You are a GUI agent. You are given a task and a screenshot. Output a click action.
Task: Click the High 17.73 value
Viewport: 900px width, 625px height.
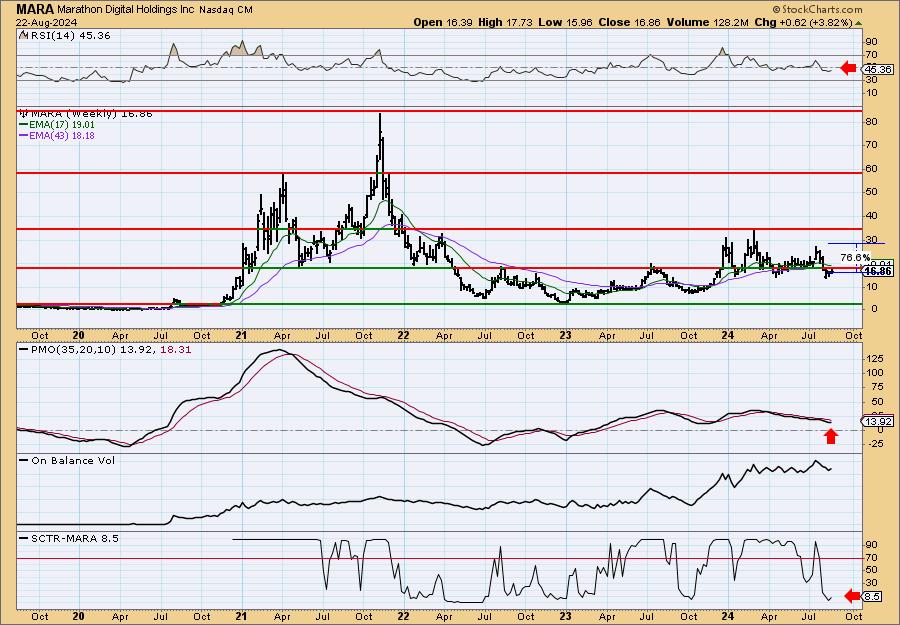pos(505,22)
